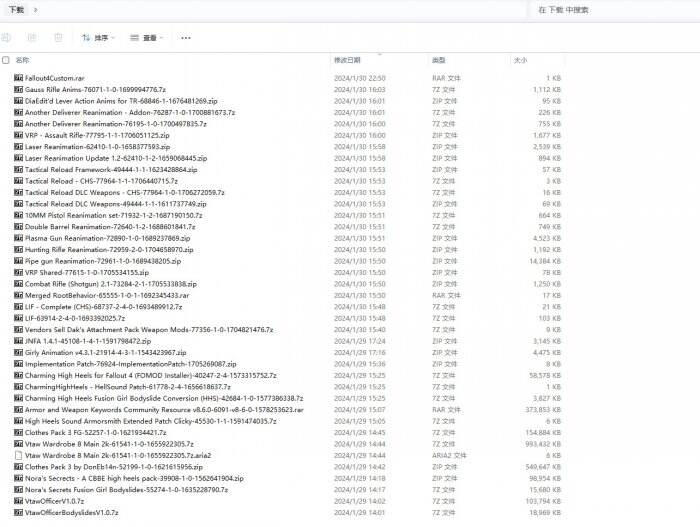Click the icon of Pipe gun Reanimation zip
Screen dimensions: 700x527
click(18, 261)
